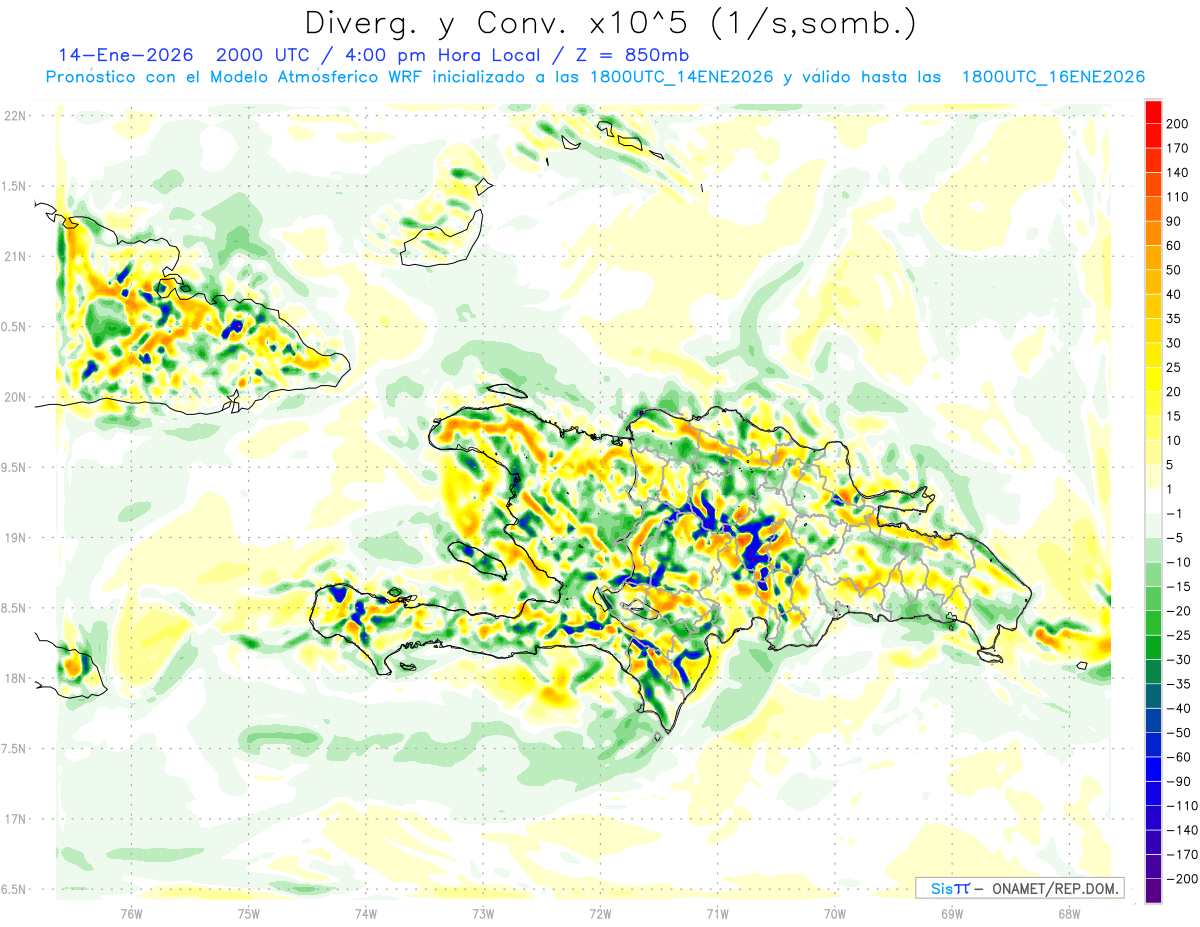This screenshot has width=1200, height=927.
Task: Click the '68W' longitude label
Action: [x=1069, y=913]
